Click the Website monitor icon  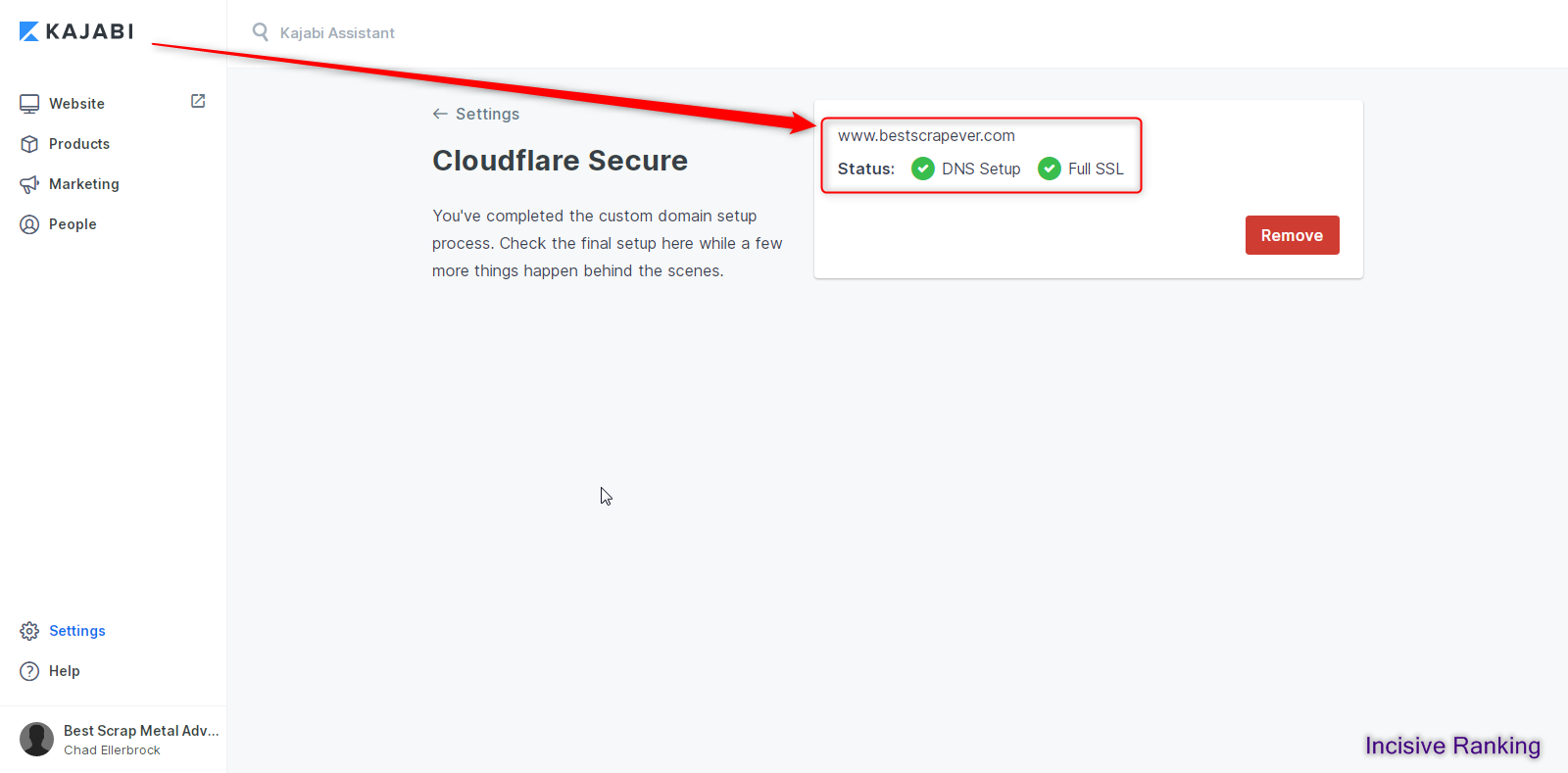29,104
